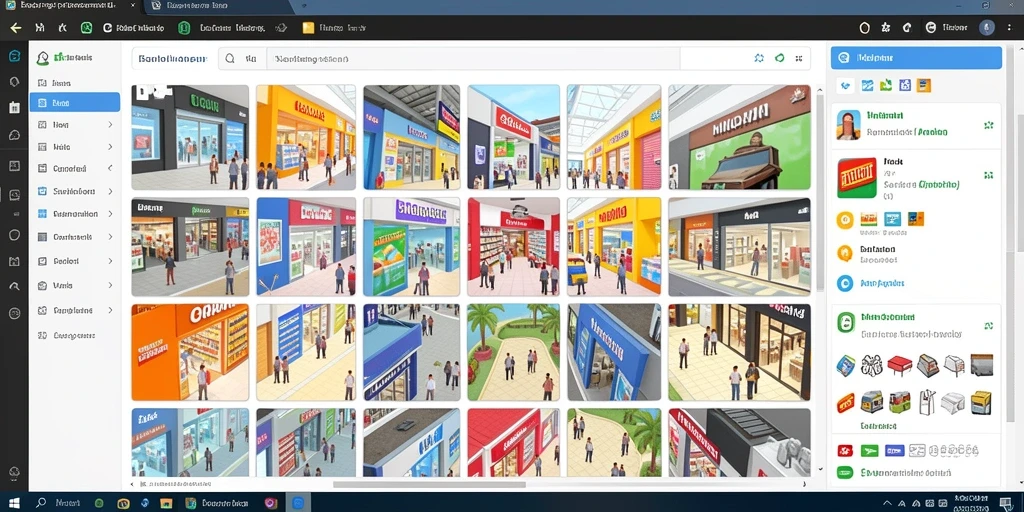Image resolution: width=1024 pixels, height=512 pixels.
Task: Open the browser three-dot menu
Action: click(1010, 28)
